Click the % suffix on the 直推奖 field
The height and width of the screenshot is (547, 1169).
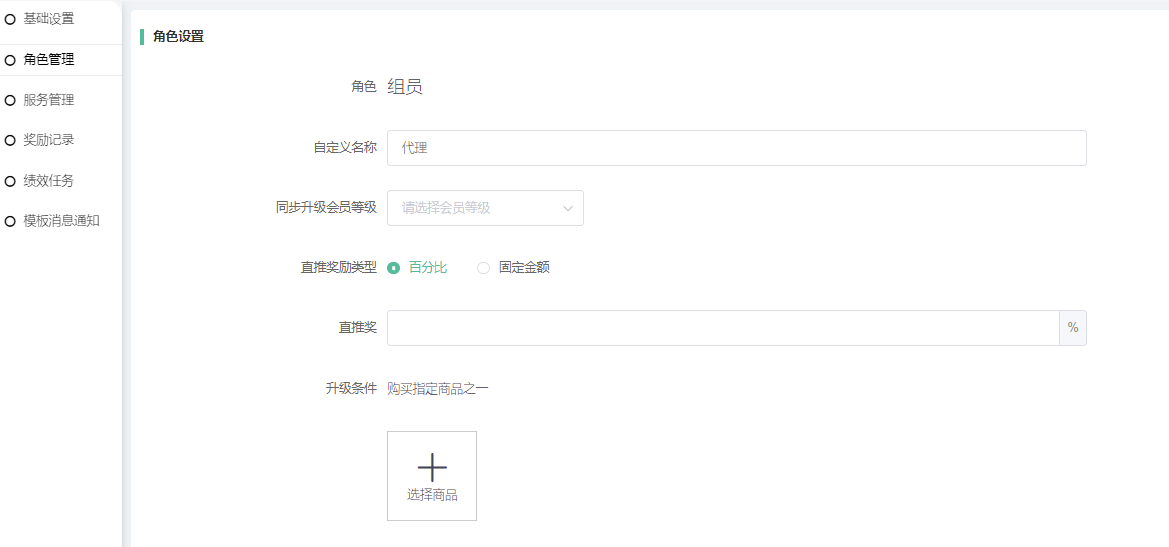1072,328
